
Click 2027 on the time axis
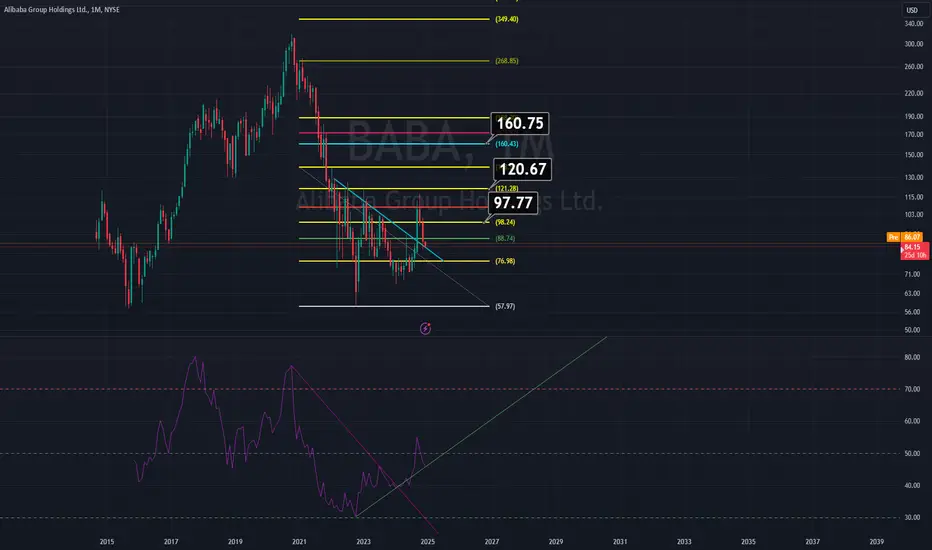point(492,542)
